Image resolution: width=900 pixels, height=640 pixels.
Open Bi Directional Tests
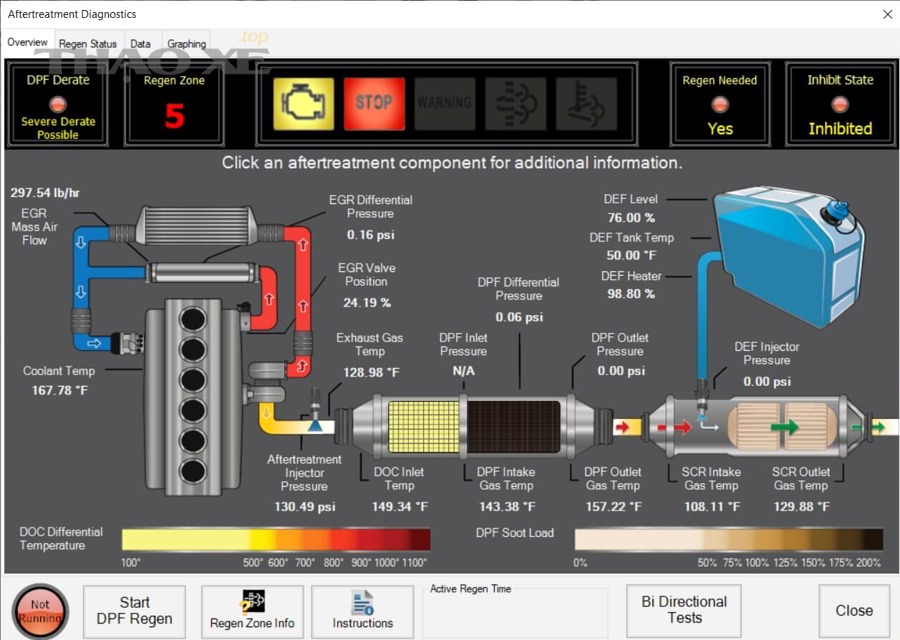pyautogui.click(x=684, y=610)
